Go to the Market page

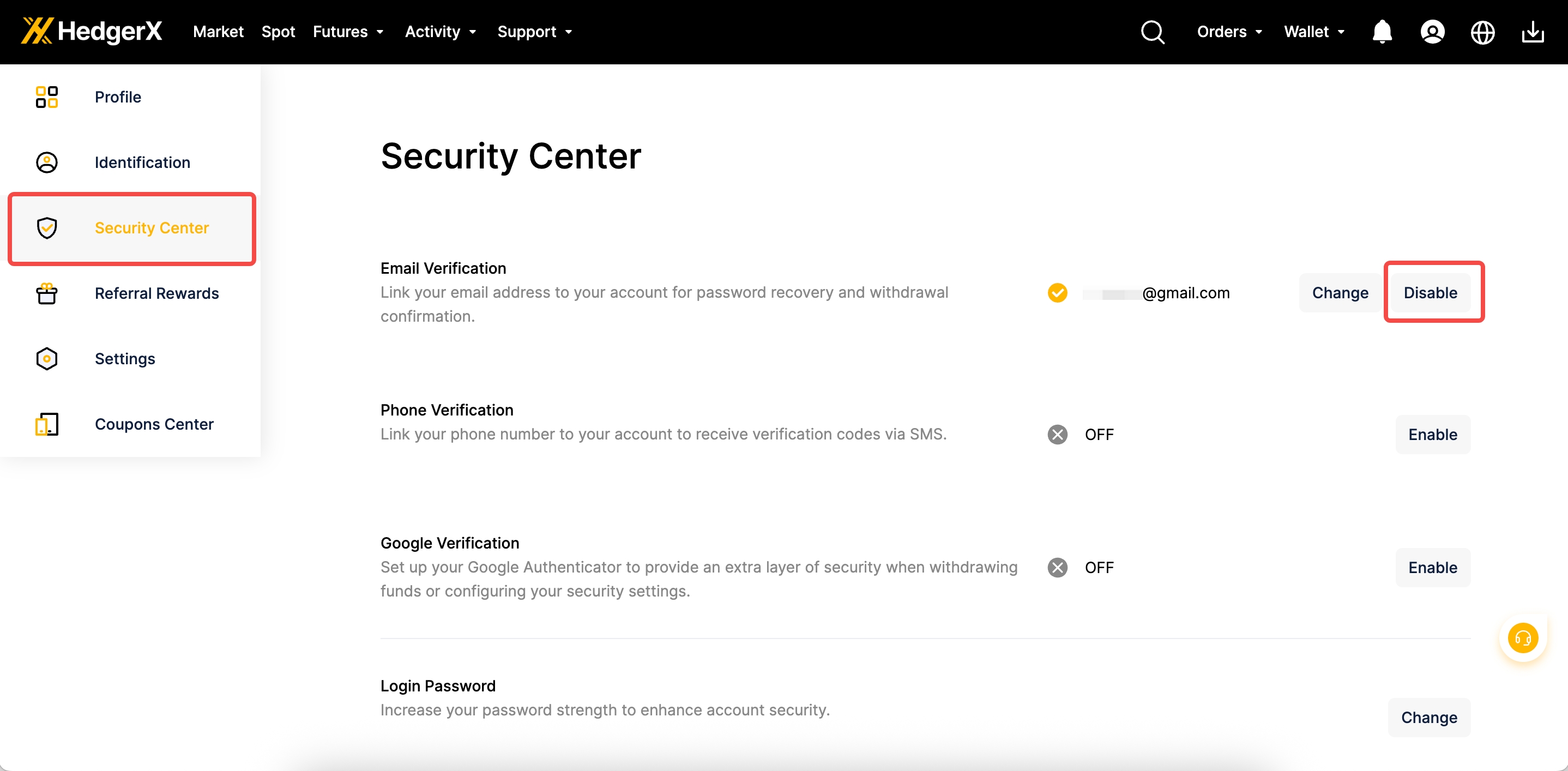218,32
